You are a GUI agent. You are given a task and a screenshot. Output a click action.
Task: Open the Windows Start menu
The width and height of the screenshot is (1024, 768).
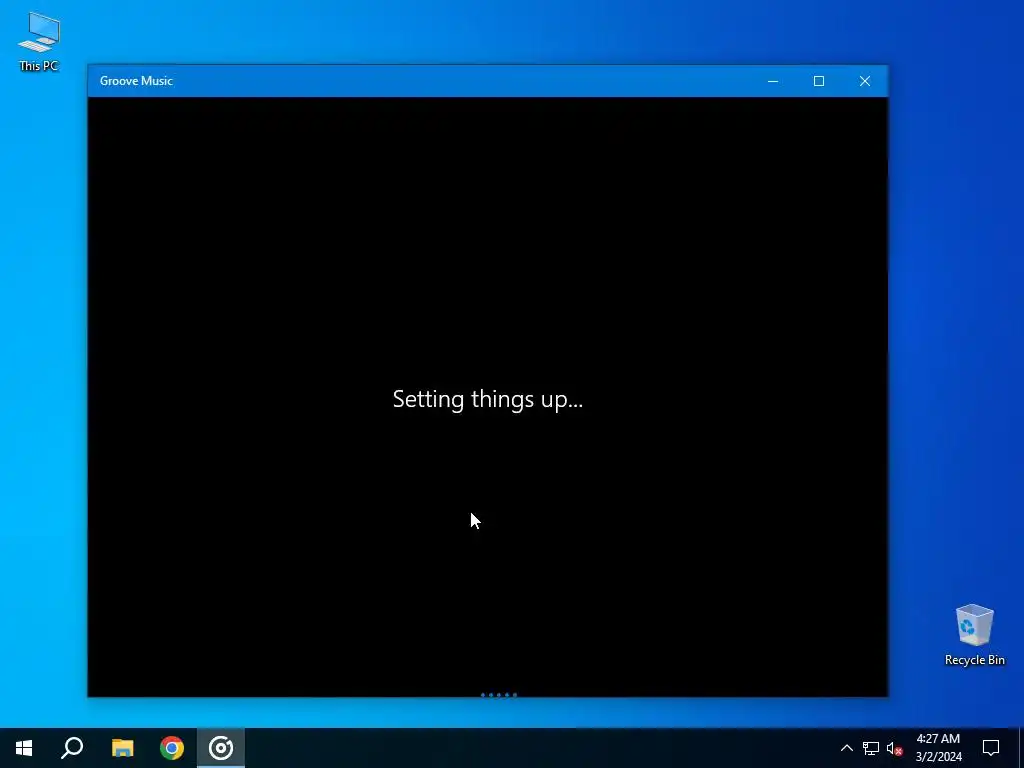pos(24,748)
